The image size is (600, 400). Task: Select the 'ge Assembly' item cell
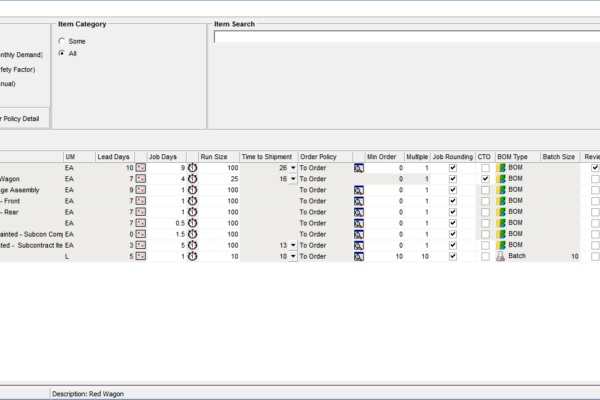pyautogui.click(x=31, y=190)
